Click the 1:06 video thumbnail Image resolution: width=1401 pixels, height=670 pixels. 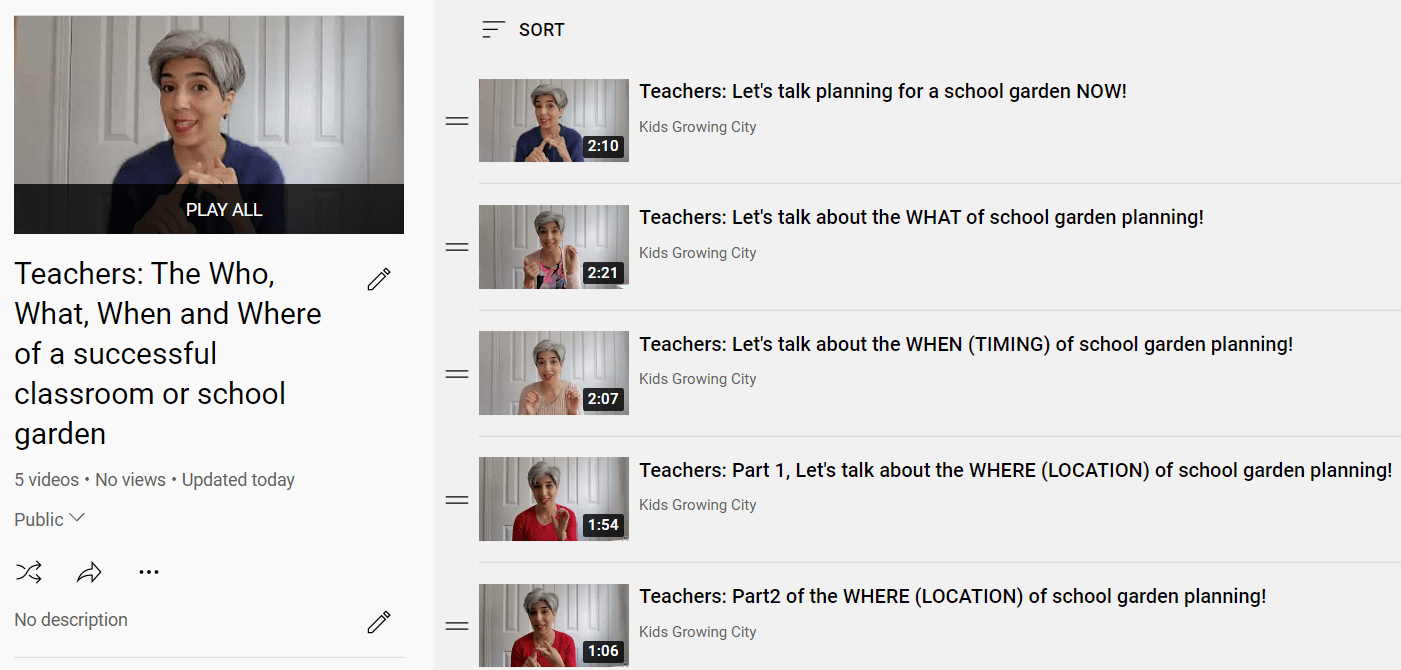pyautogui.click(x=554, y=626)
